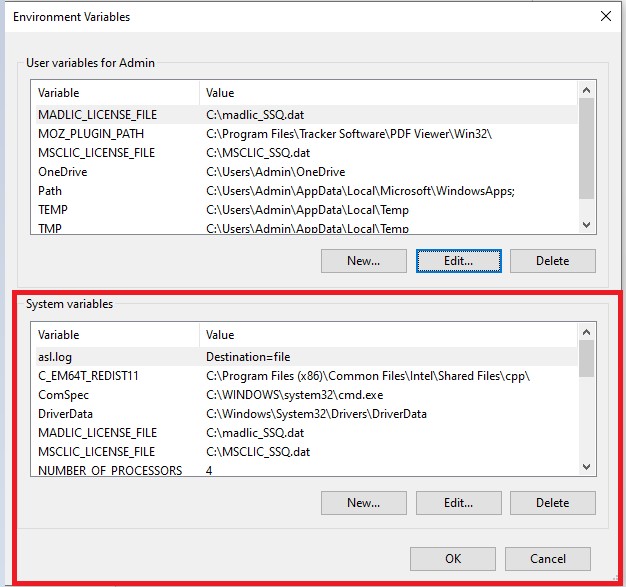Select the ComSpec system variable
The width and height of the screenshot is (626, 587).
tap(62, 395)
